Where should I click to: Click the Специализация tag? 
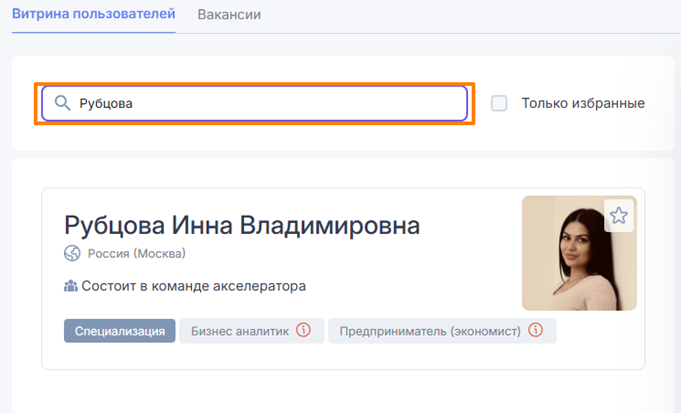[x=120, y=331]
